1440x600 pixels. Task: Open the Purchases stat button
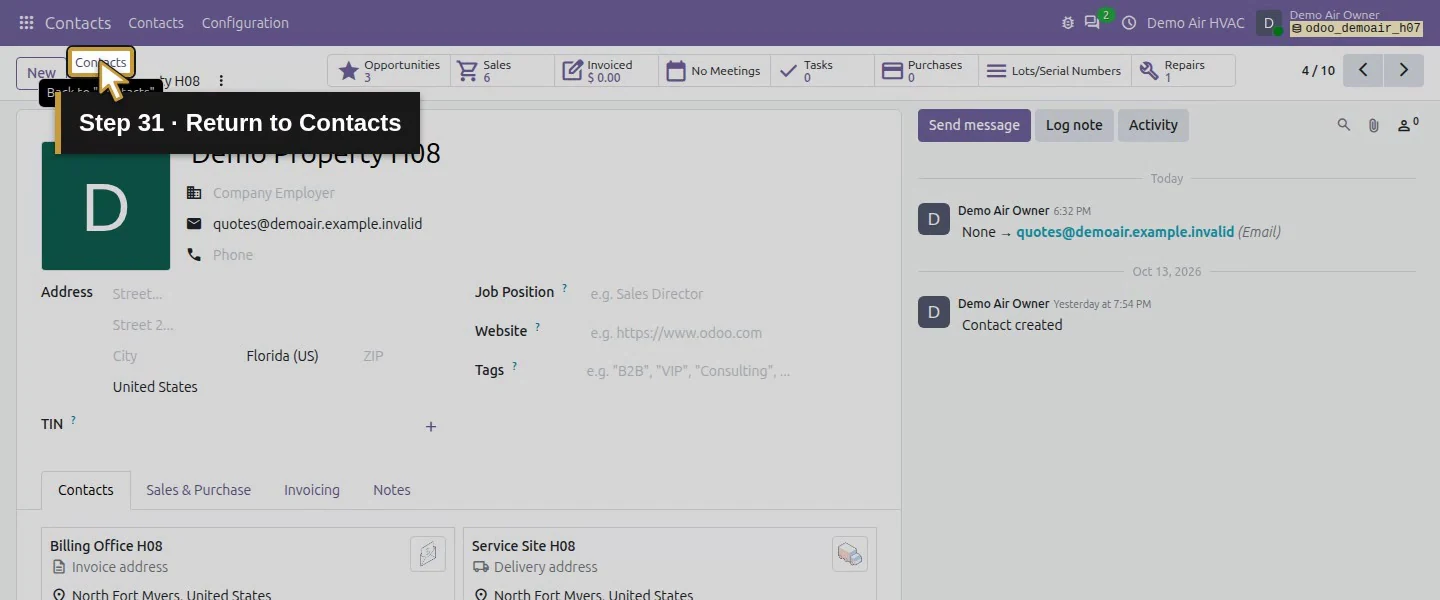926,71
